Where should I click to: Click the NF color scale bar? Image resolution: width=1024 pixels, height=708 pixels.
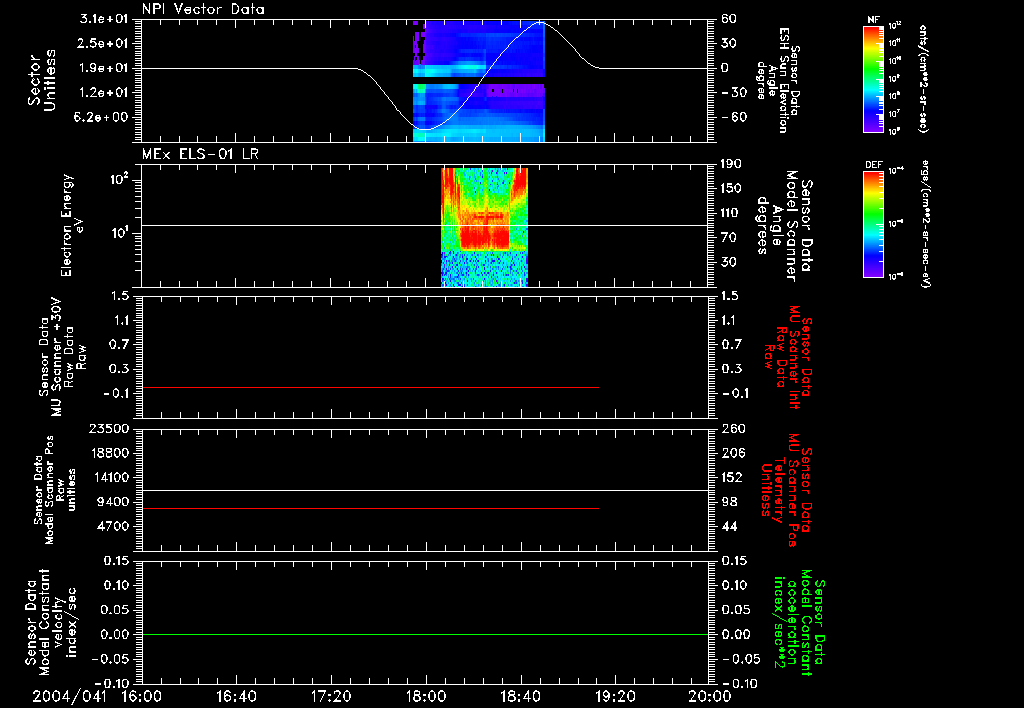pyautogui.click(x=874, y=79)
